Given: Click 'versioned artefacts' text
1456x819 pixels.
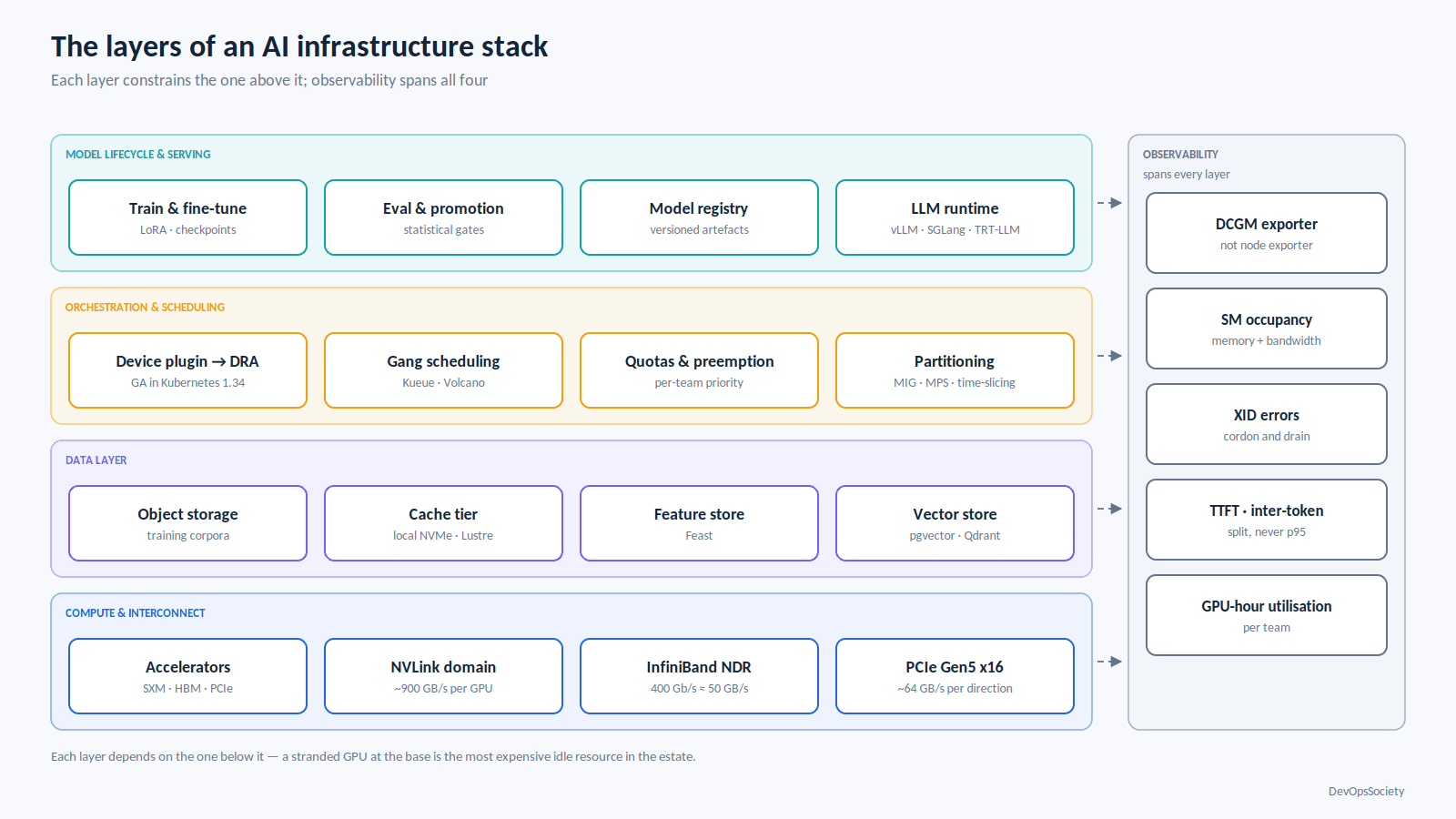Looking at the screenshot, I should tap(699, 230).
